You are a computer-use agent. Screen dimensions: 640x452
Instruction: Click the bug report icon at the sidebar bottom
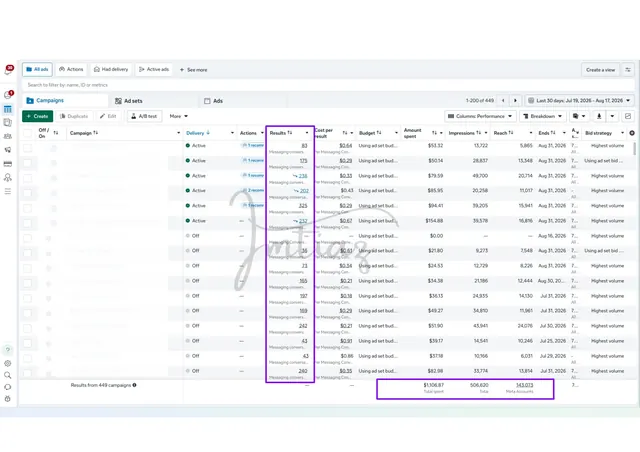pos(8,399)
